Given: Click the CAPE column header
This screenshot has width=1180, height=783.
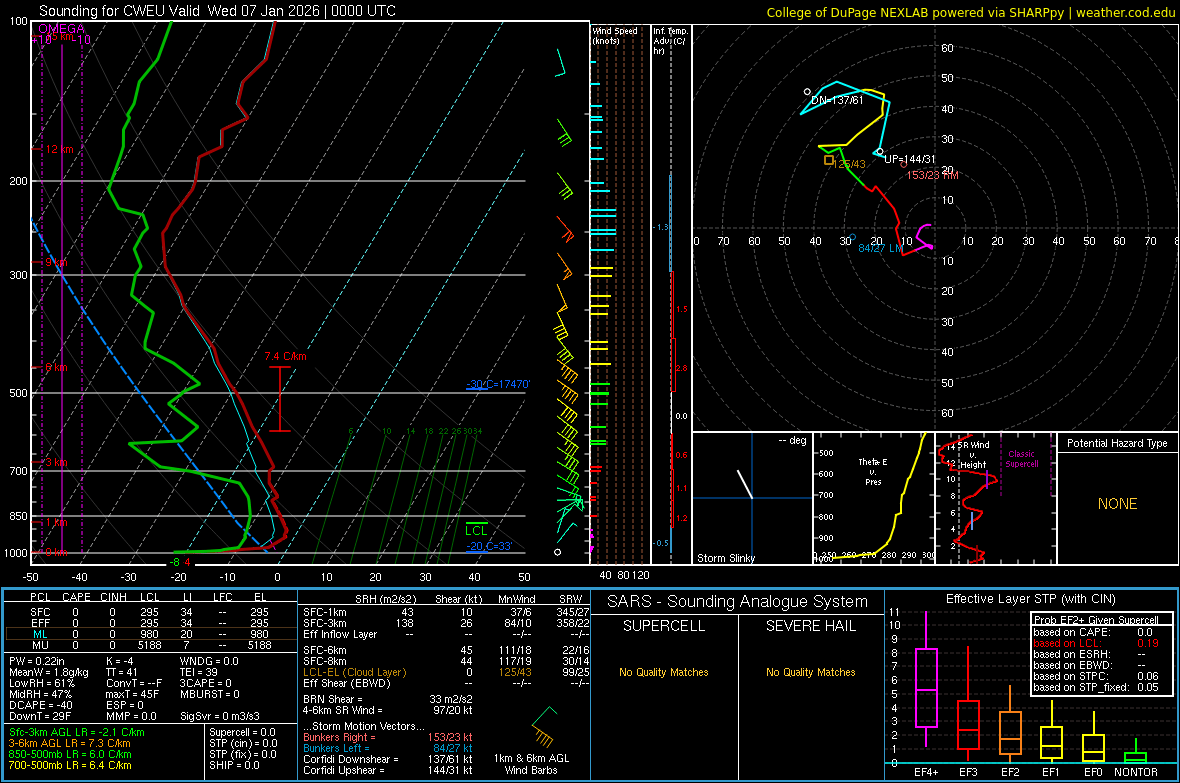Looking at the screenshot, I should coord(76,597).
